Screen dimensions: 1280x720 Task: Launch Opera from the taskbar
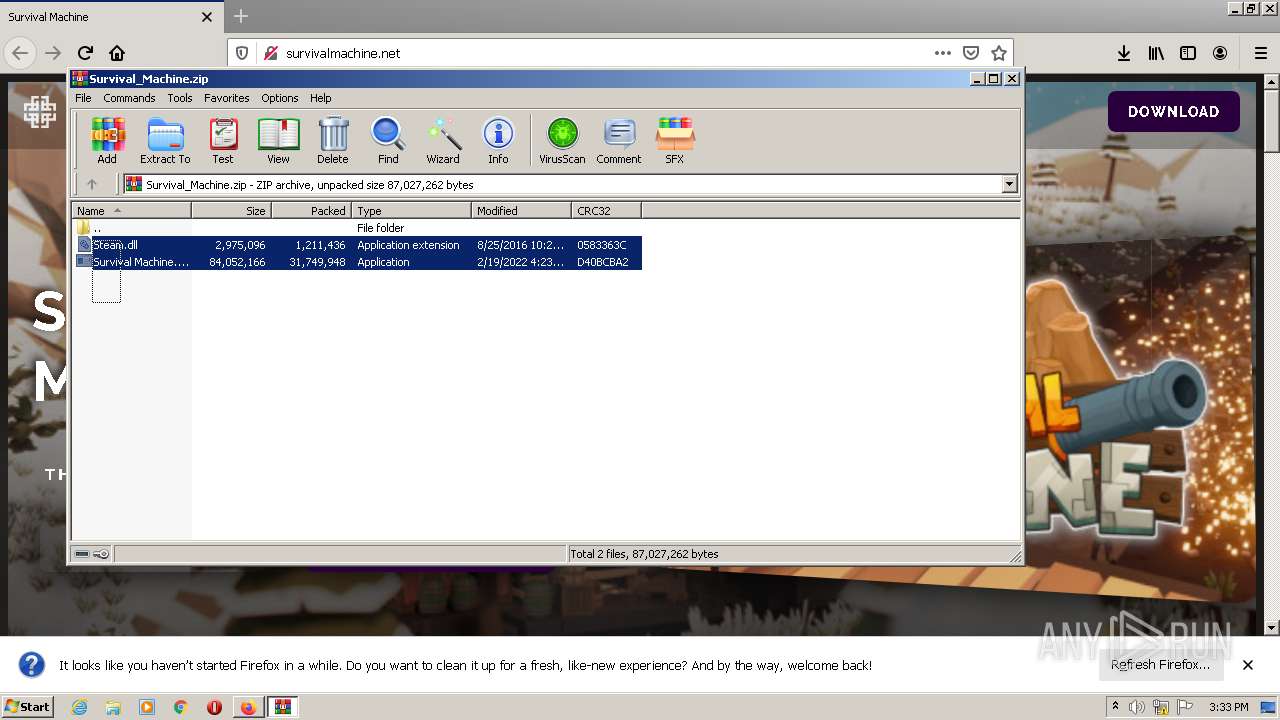pyautogui.click(x=214, y=707)
